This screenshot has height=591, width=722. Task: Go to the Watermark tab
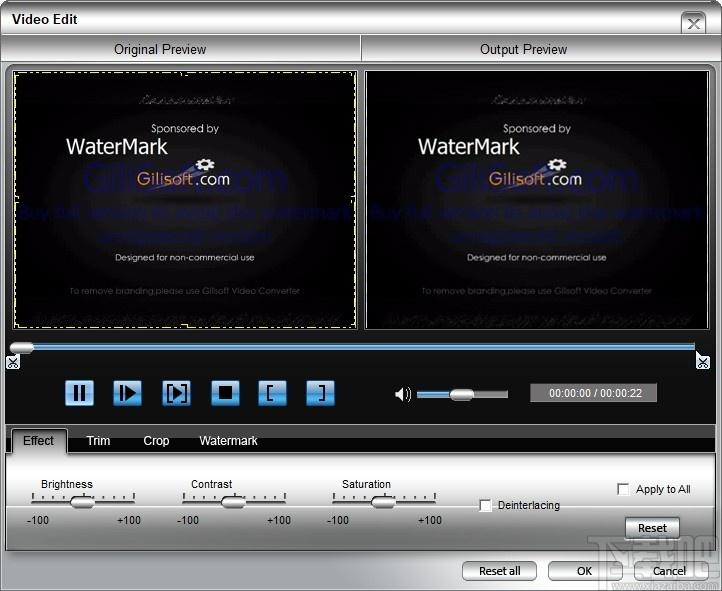(x=228, y=441)
